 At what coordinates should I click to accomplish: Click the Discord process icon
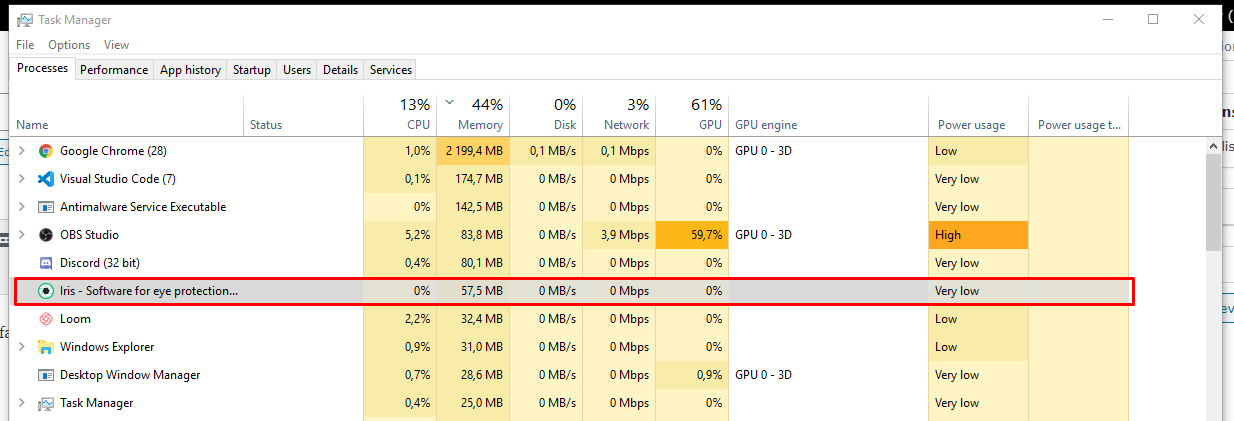point(45,263)
